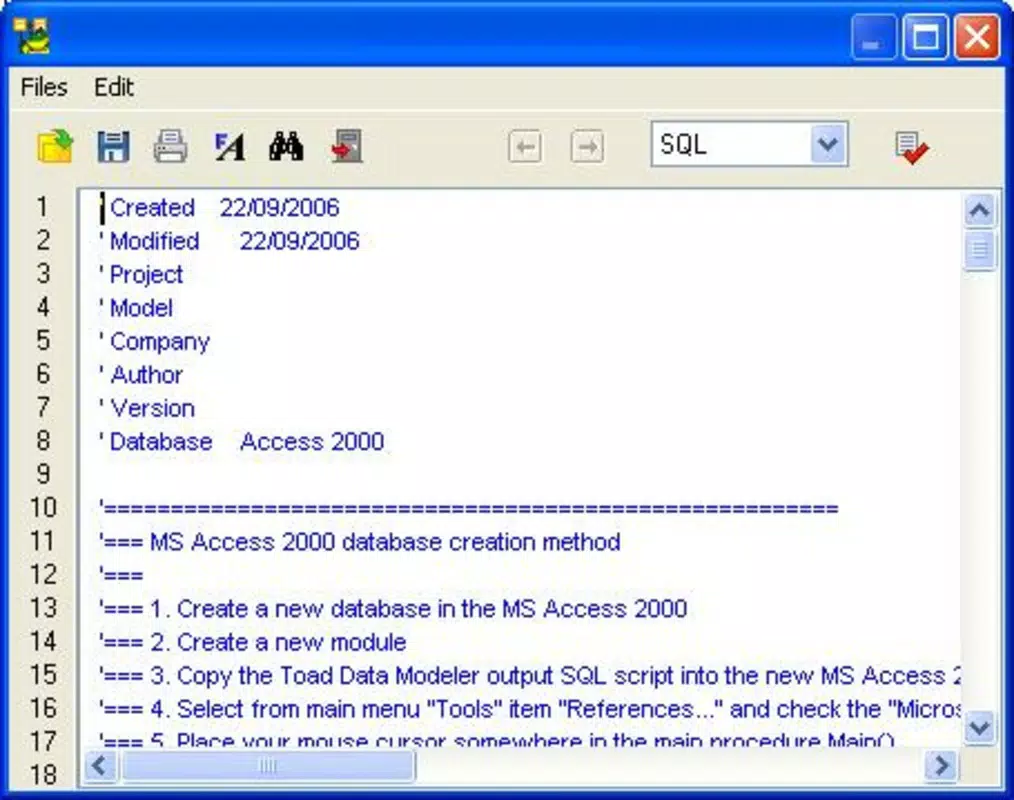Click the application icon in the title bar
The height and width of the screenshot is (800, 1014).
(32, 36)
